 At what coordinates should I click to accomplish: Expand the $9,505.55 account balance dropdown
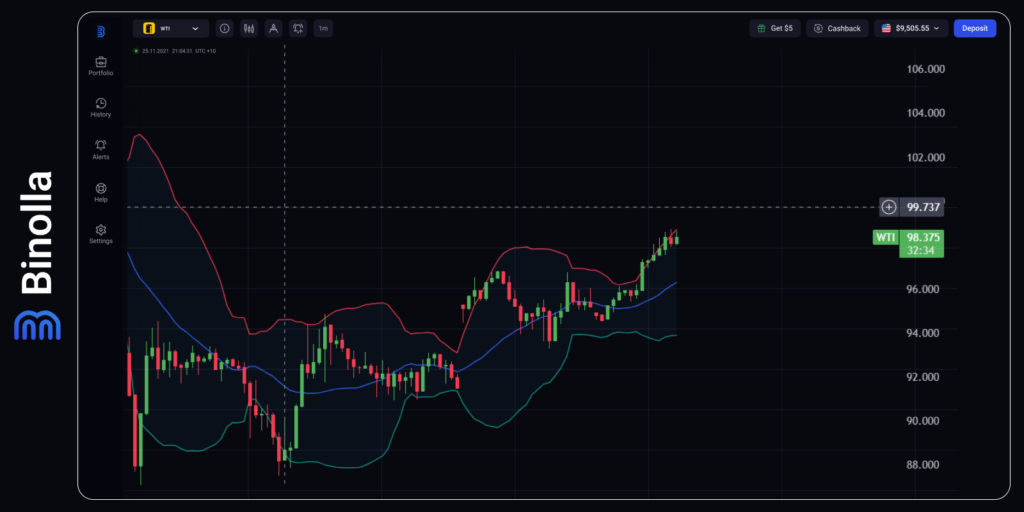[x=910, y=28]
